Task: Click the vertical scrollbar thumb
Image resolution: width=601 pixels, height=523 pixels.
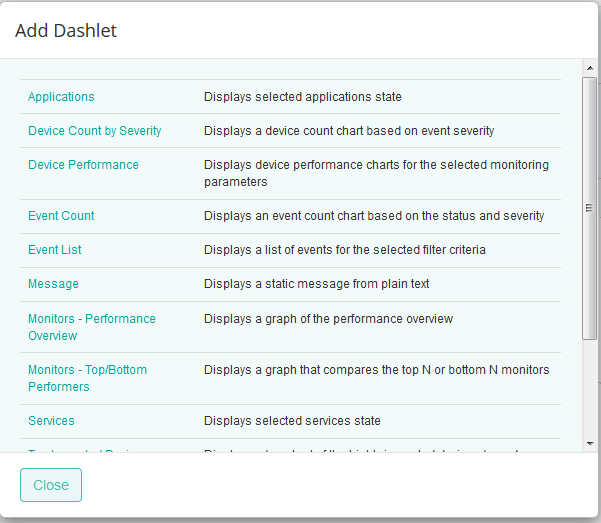Action: (x=590, y=208)
